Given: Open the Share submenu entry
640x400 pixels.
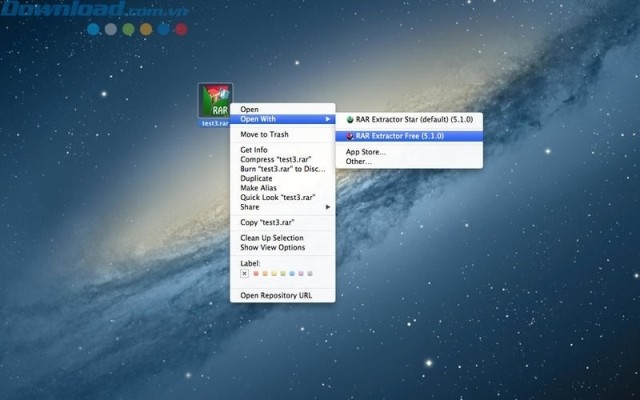Looking at the screenshot, I should [x=252, y=206].
